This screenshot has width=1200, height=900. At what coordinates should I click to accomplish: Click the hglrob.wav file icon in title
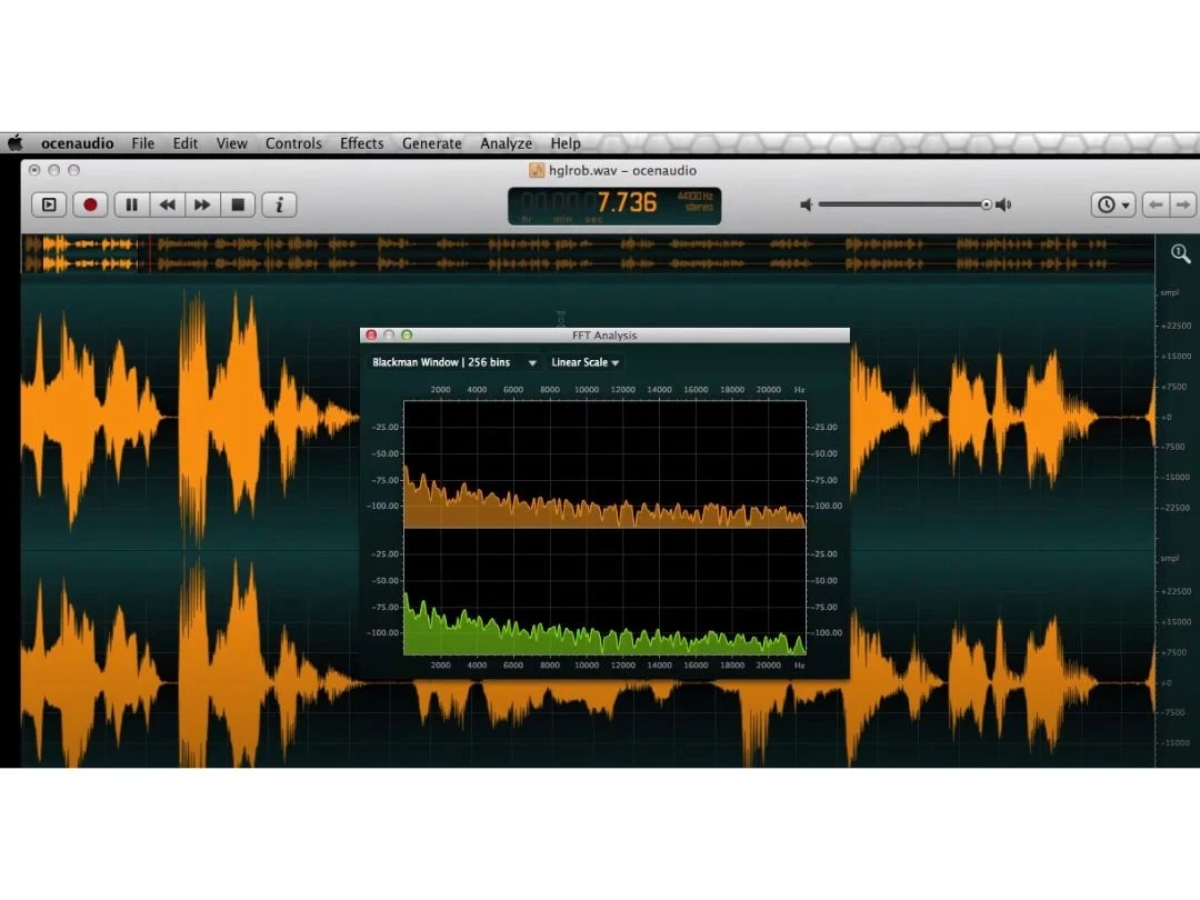coord(537,170)
